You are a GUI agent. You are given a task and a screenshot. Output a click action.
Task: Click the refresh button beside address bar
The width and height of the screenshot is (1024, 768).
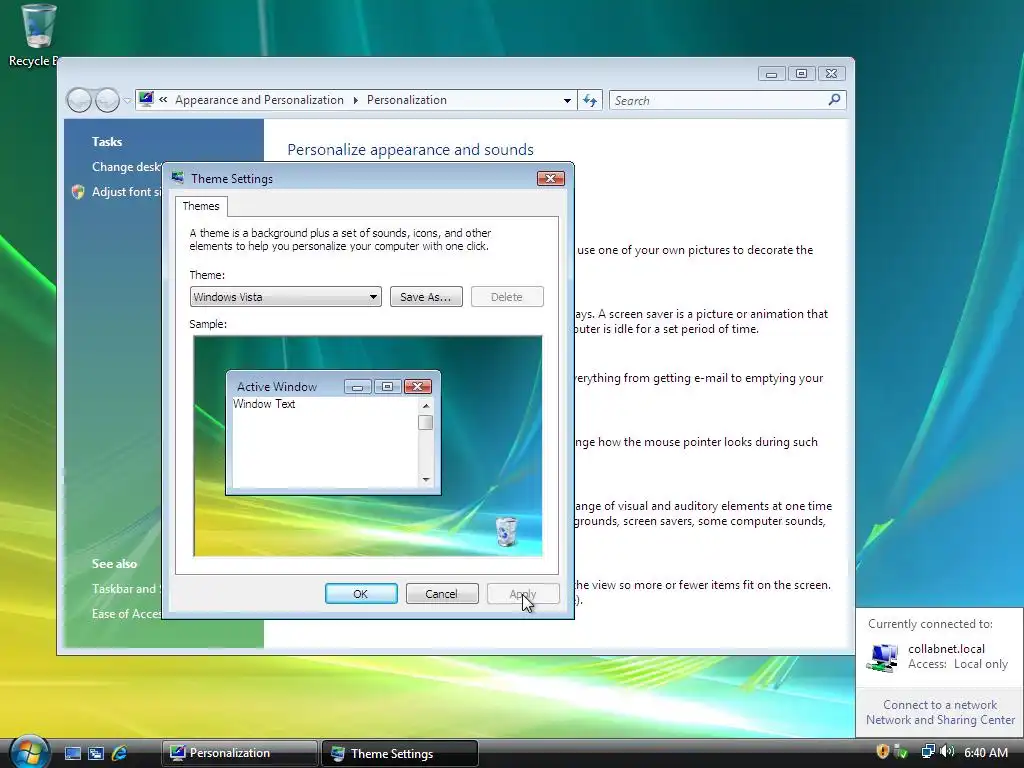tap(590, 101)
